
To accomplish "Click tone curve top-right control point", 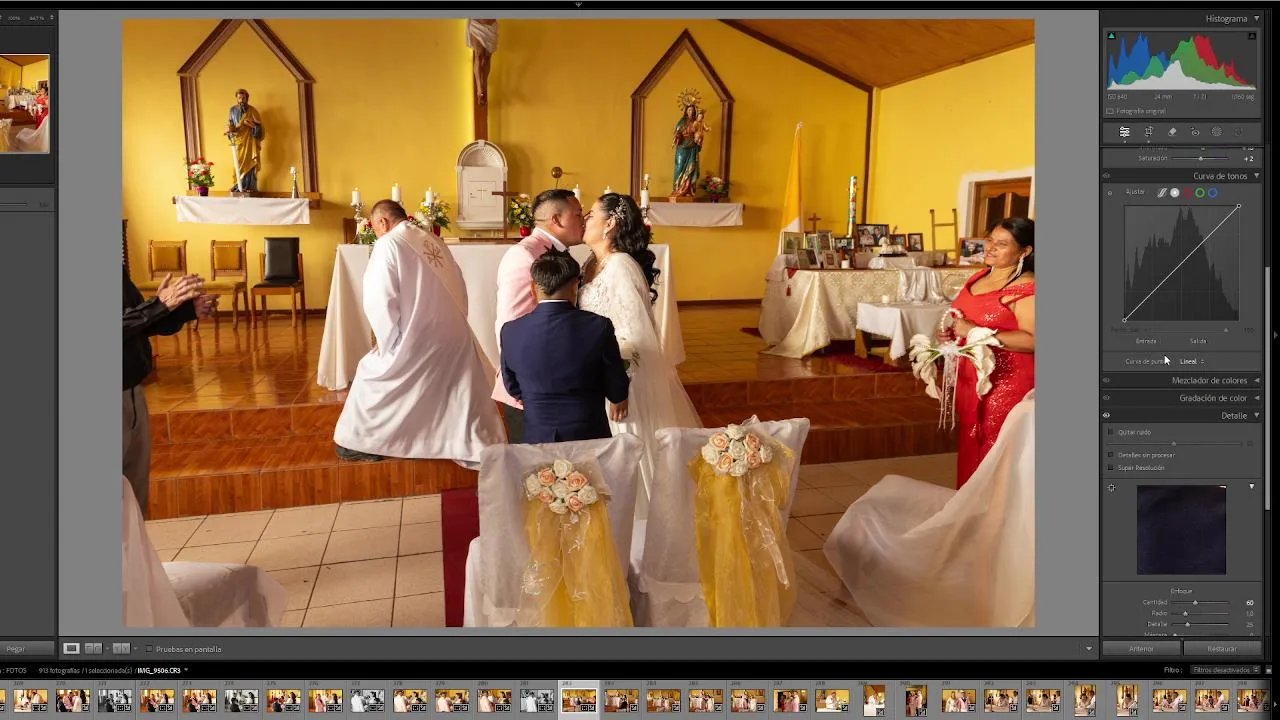I will (x=1238, y=207).
